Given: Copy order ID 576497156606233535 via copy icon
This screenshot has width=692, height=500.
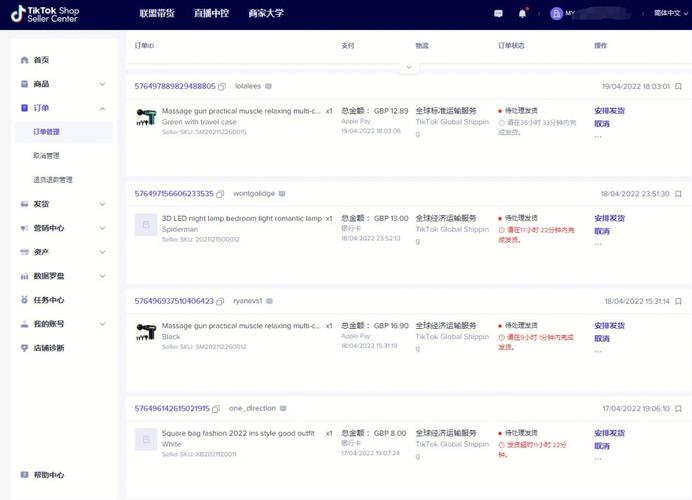Looking at the screenshot, I should 221,194.
